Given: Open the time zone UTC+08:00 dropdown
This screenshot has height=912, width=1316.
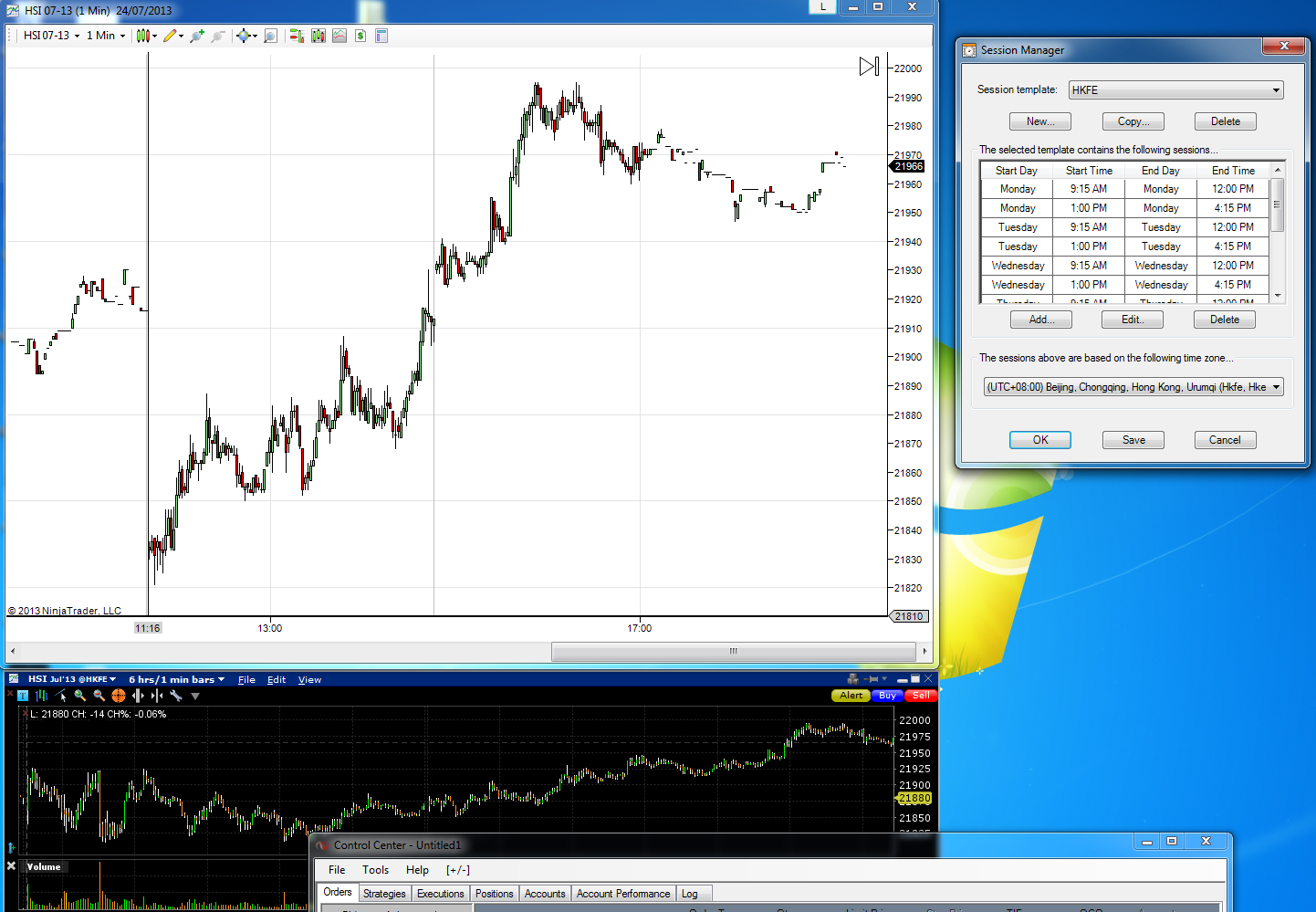Looking at the screenshot, I should pos(1133,387).
